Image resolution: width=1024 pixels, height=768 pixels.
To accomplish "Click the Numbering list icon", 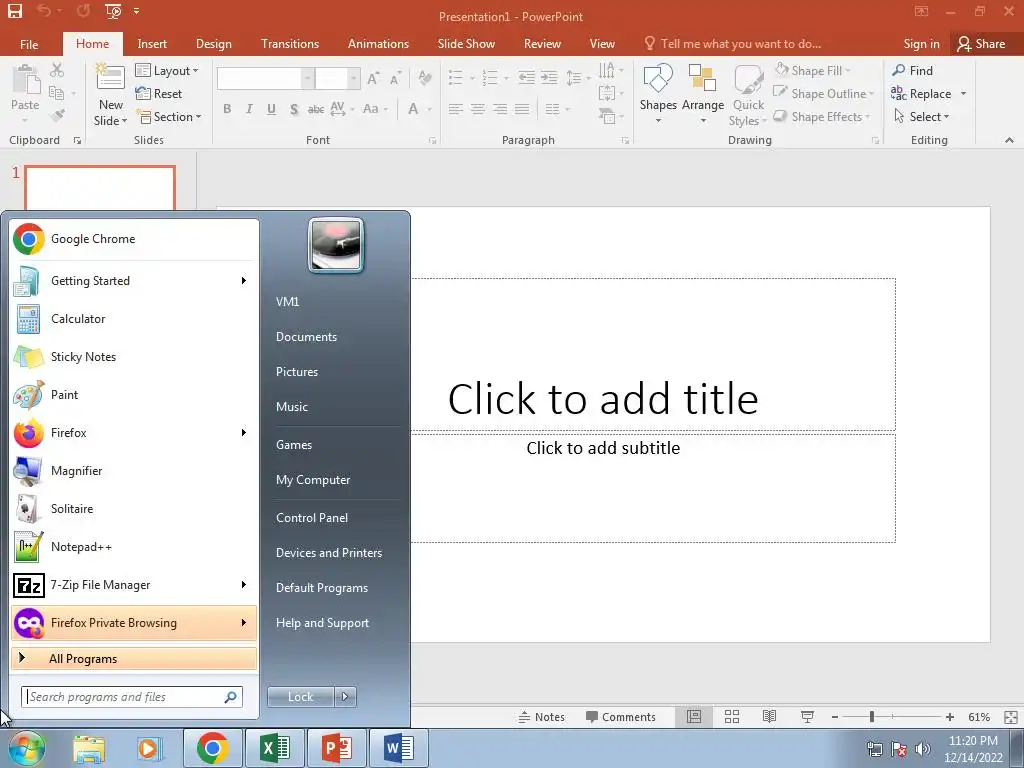I will tap(490, 78).
